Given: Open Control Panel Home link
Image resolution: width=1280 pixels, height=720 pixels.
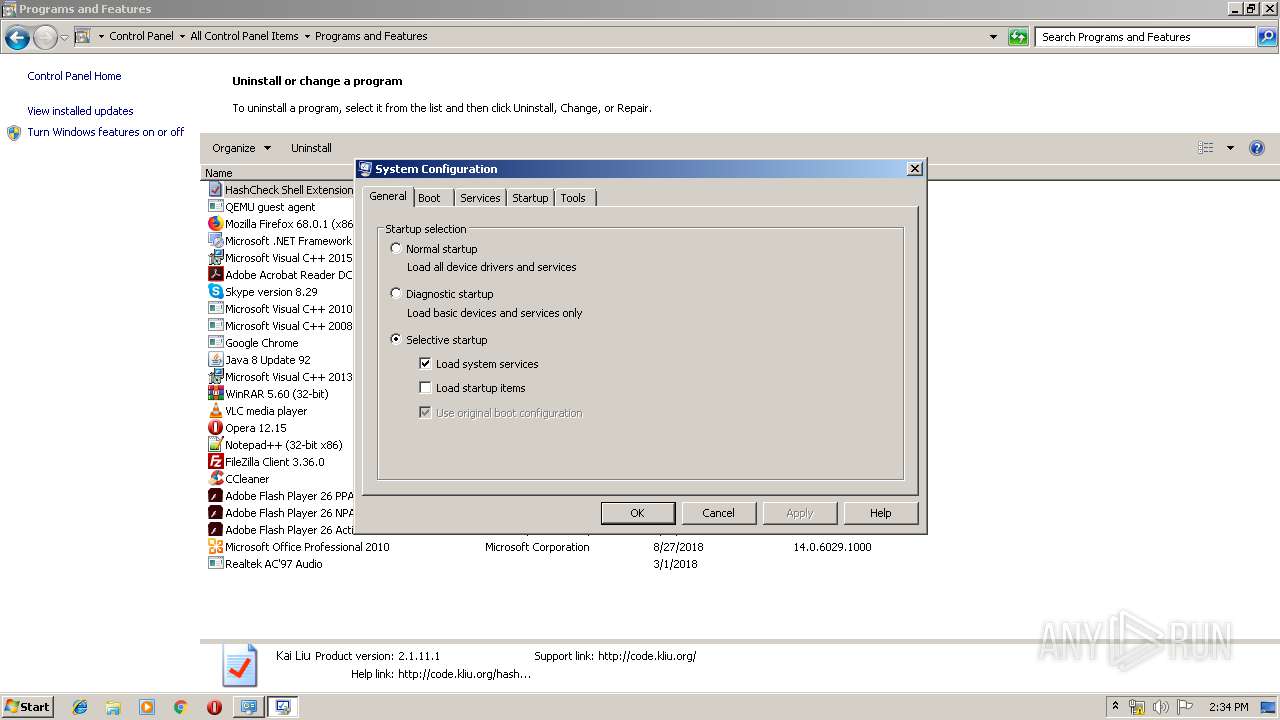Looking at the screenshot, I should [74, 76].
